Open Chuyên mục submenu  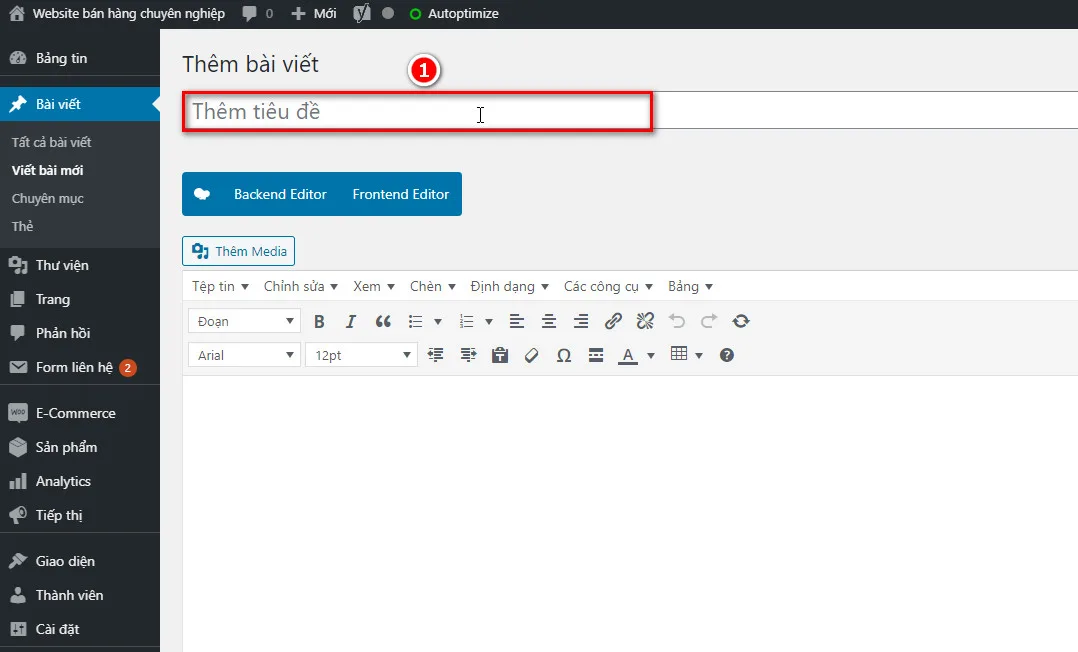(x=47, y=198)
